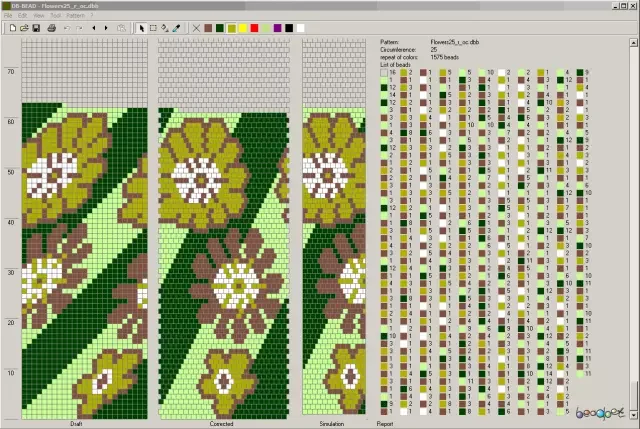Open the Edit menu
The width and height of the screenshot is (640, 429).
(x=22, y=16)
